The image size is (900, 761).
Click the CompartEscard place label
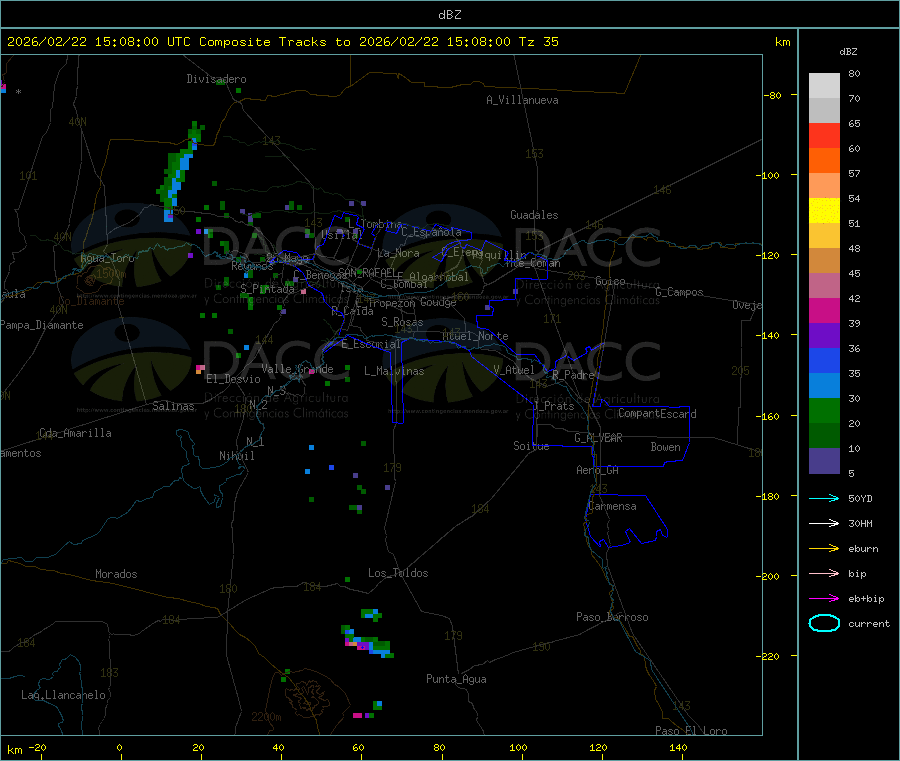point(657,413)
